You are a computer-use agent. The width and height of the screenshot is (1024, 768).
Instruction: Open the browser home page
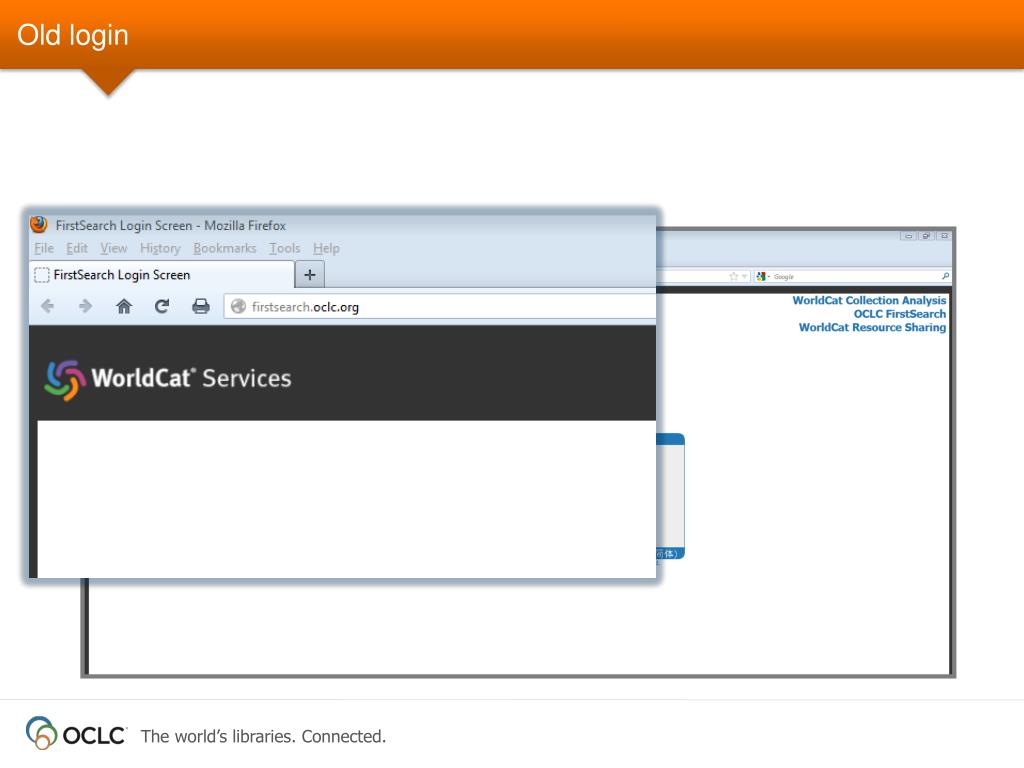[x=124, y=306]
